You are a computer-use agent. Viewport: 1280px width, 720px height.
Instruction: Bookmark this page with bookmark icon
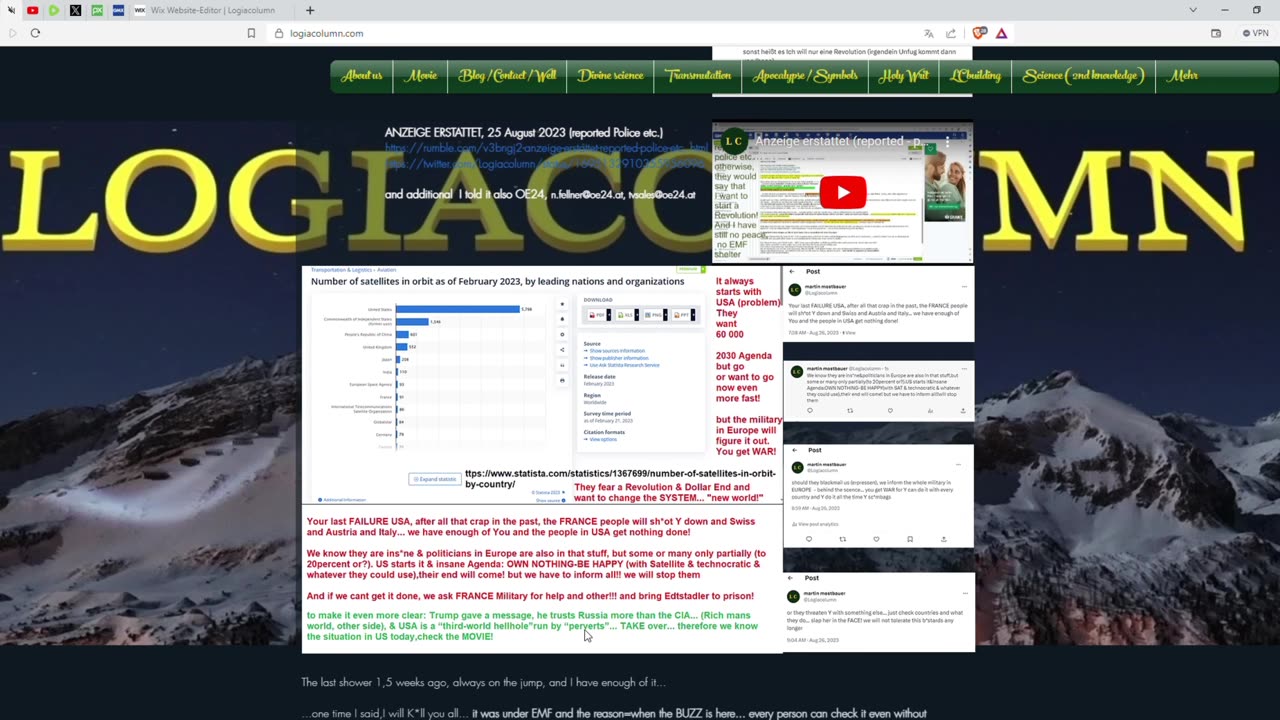tap(251, 33)
